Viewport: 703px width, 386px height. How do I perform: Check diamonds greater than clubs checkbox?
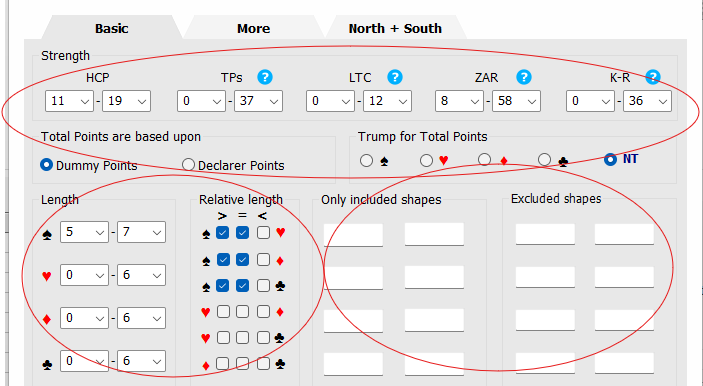pyautogui.click(x=223, y=364)
